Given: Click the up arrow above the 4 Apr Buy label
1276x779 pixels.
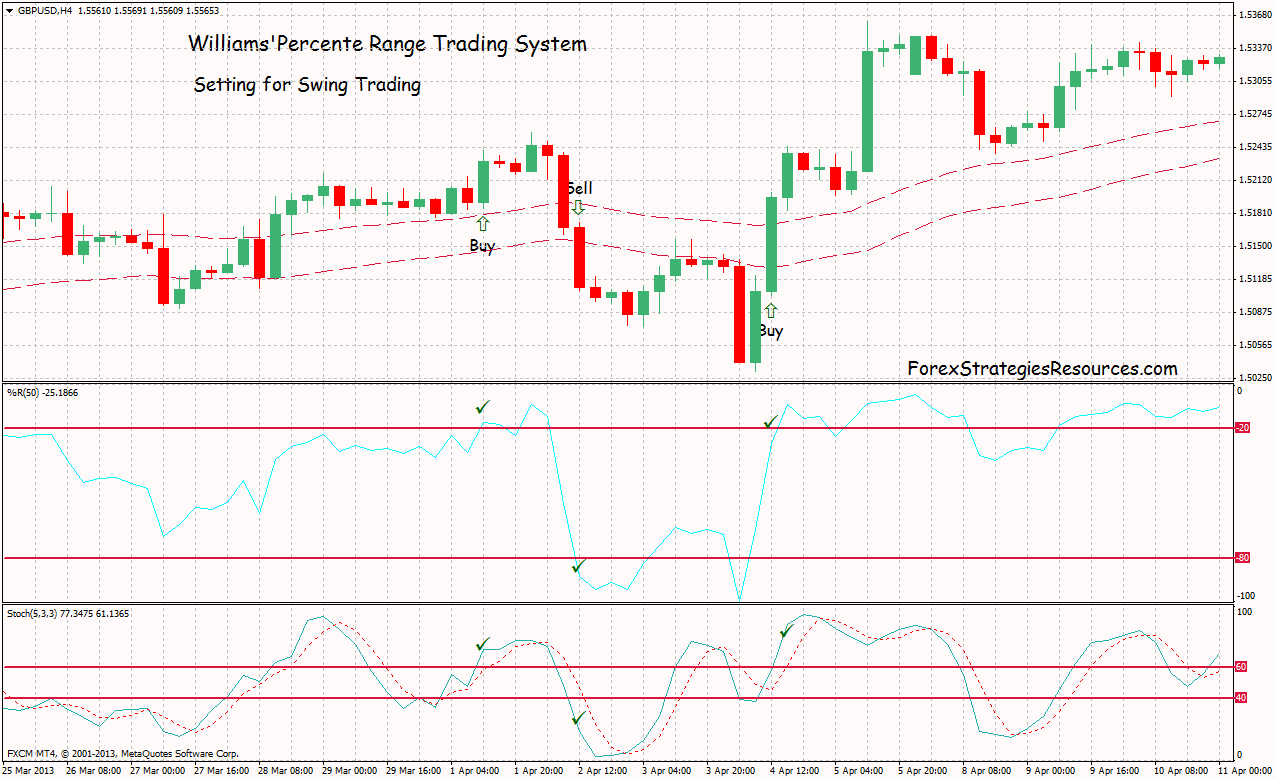Looking at the screenshot, I should point(770,311).
